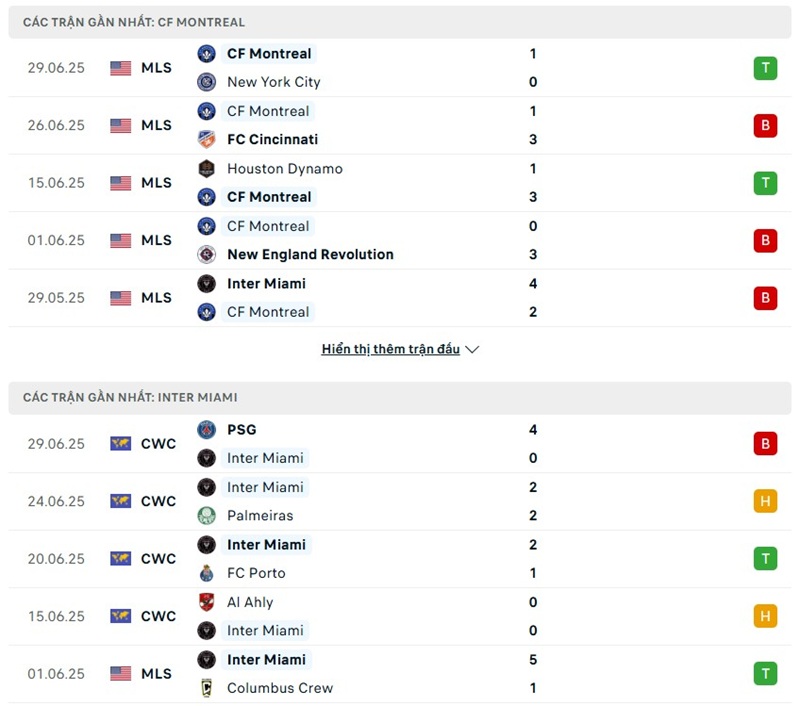Click the 'Các trận gần nhất: Inter Miami' header
Screen dimensions: 800x706
[x=400, y=397]
